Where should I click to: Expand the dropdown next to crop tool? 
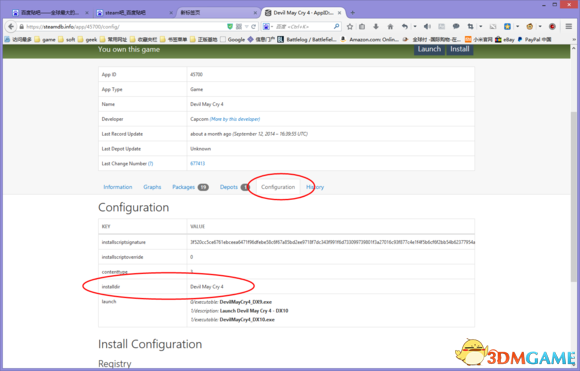(x=480, y=27)
